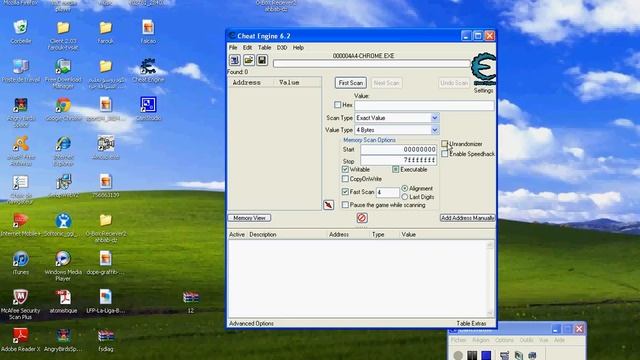This screenshot has height=360, width=640.
Task: Open Memory View
Action: tap(249, 218)
